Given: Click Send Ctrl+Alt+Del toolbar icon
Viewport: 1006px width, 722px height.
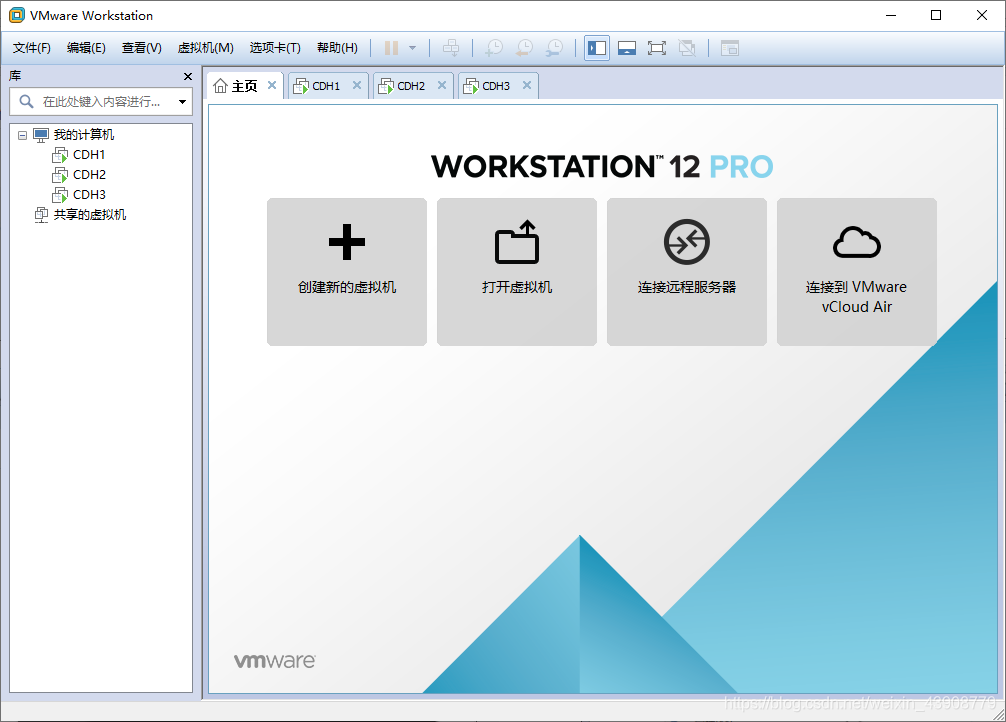Looking at the screenshot, I should point(451,48).
